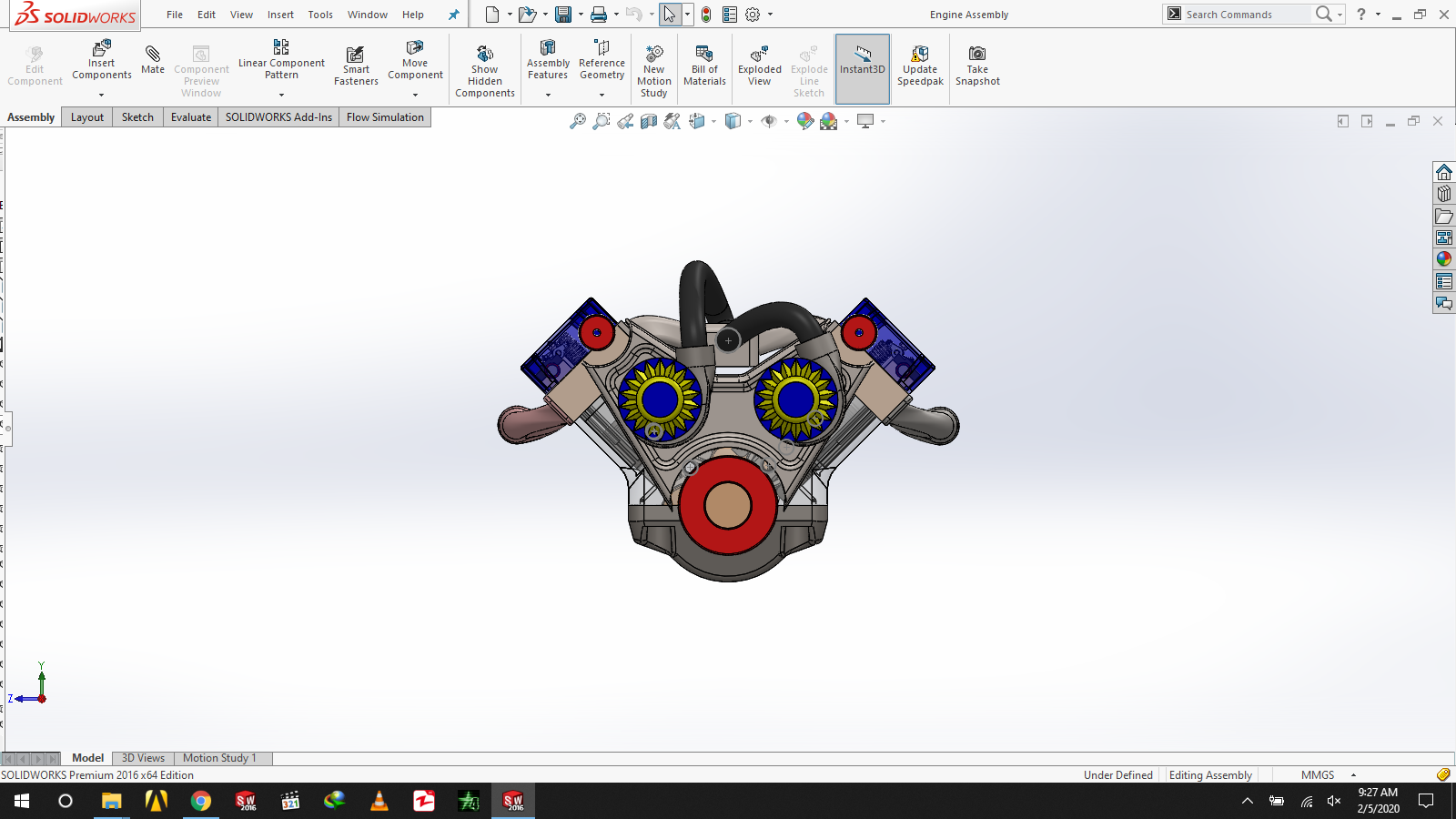1456x819 pixels.
Task: Click the Print icon
Action: click(599, 15)
